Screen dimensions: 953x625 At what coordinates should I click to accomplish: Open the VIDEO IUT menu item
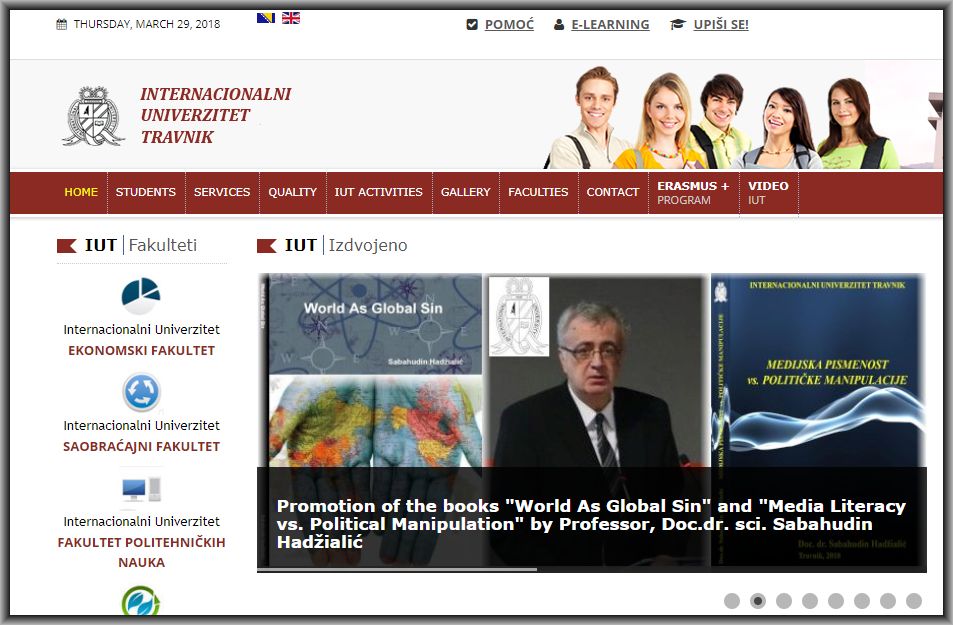(768, 193)
